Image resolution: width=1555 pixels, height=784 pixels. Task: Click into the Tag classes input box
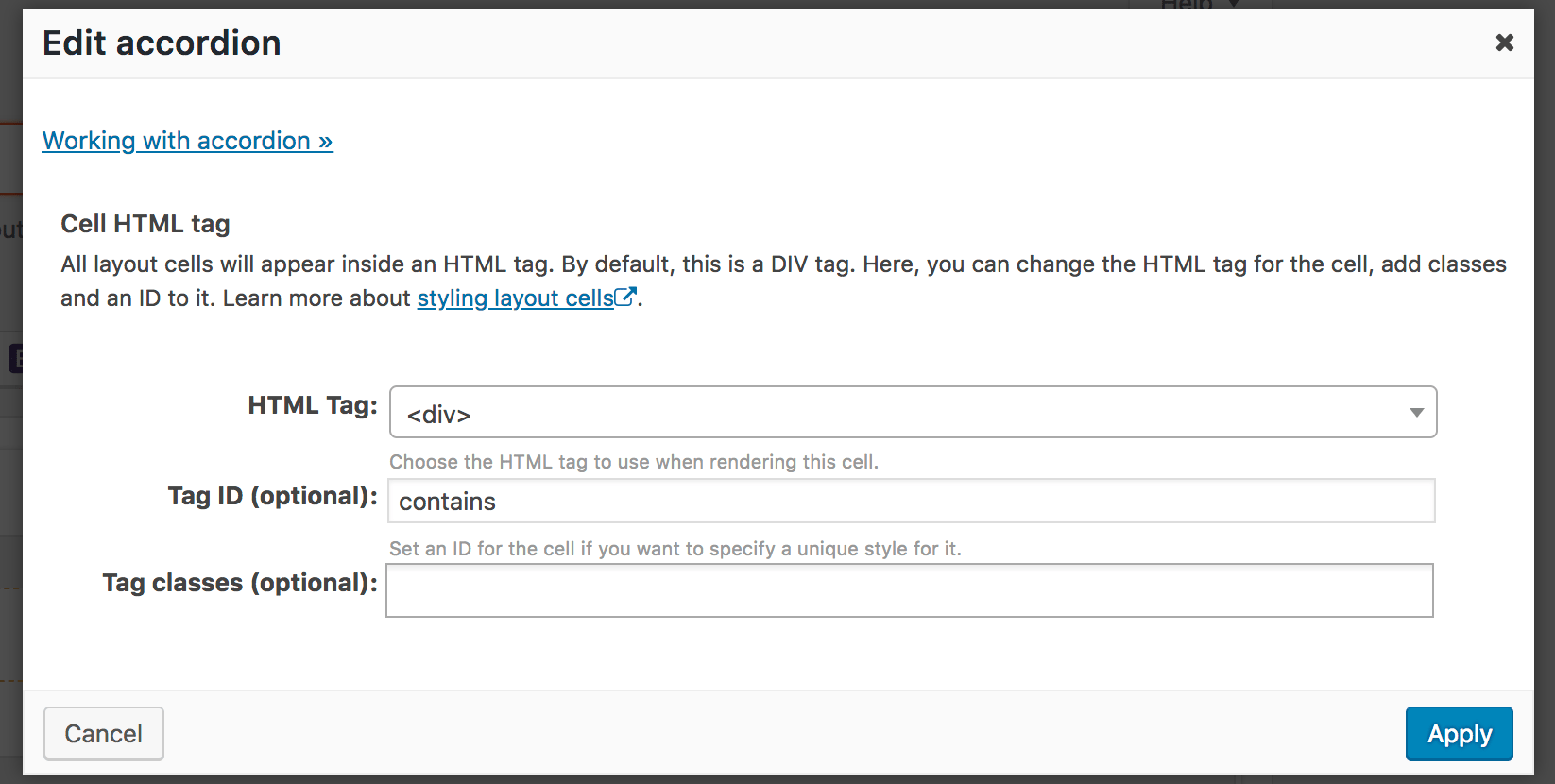(x=909, y=590)
